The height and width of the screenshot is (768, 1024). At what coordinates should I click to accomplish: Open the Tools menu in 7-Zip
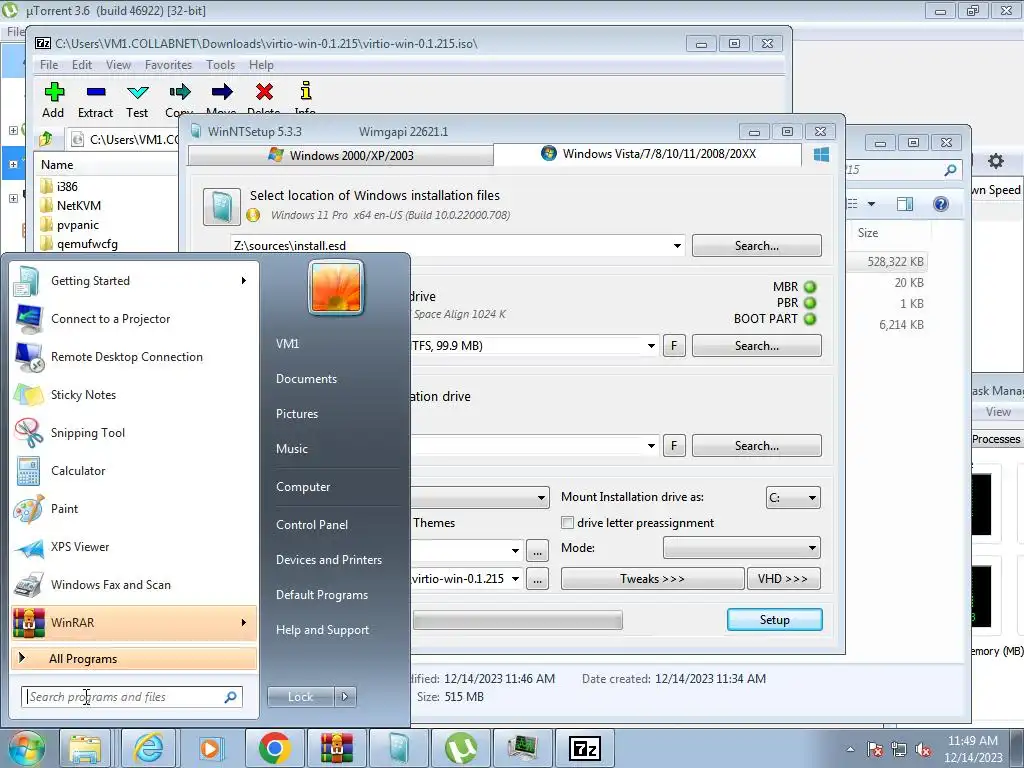coord(220,65)
